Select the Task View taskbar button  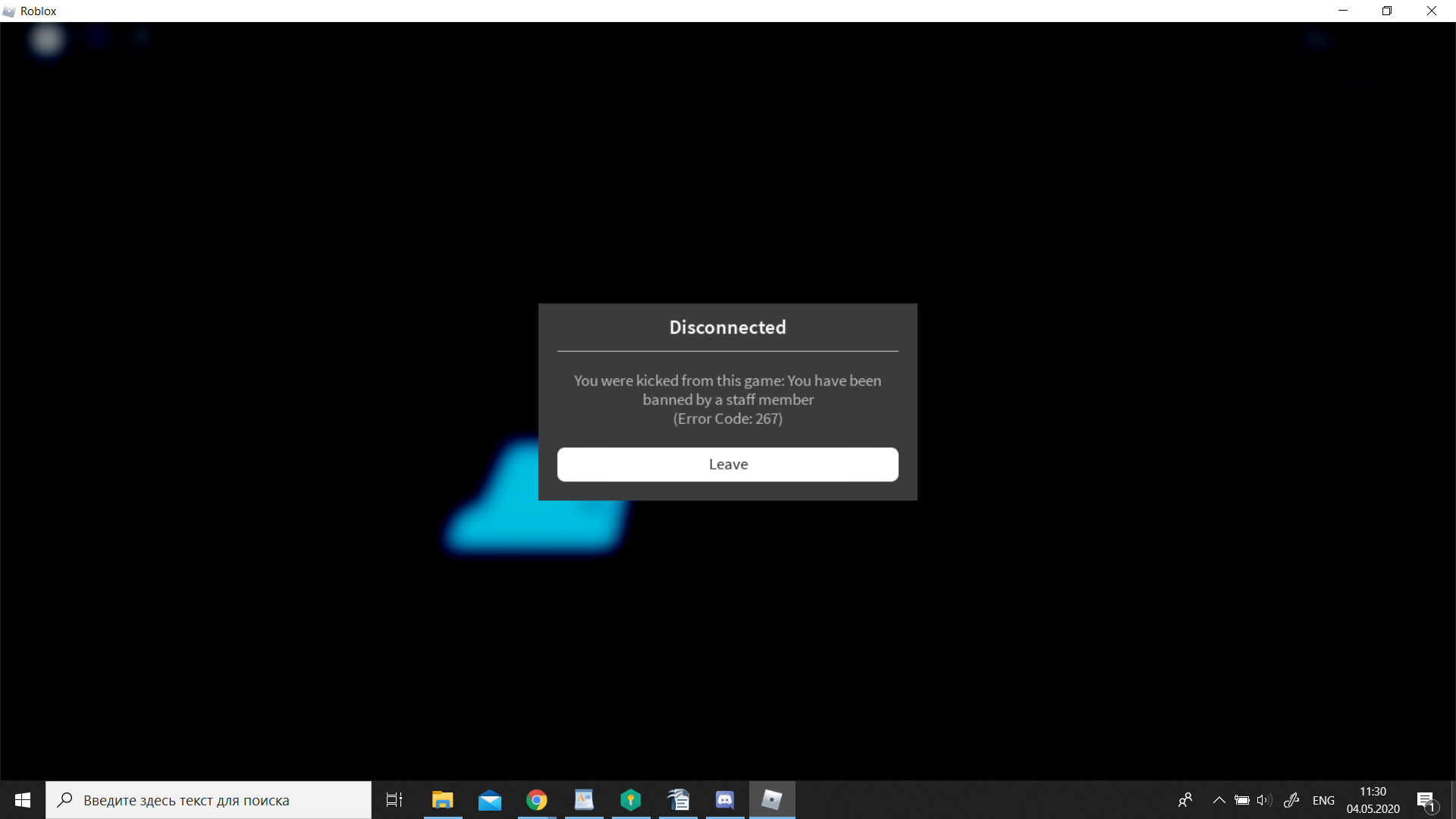pyautogui.click(x=394, y=799)
